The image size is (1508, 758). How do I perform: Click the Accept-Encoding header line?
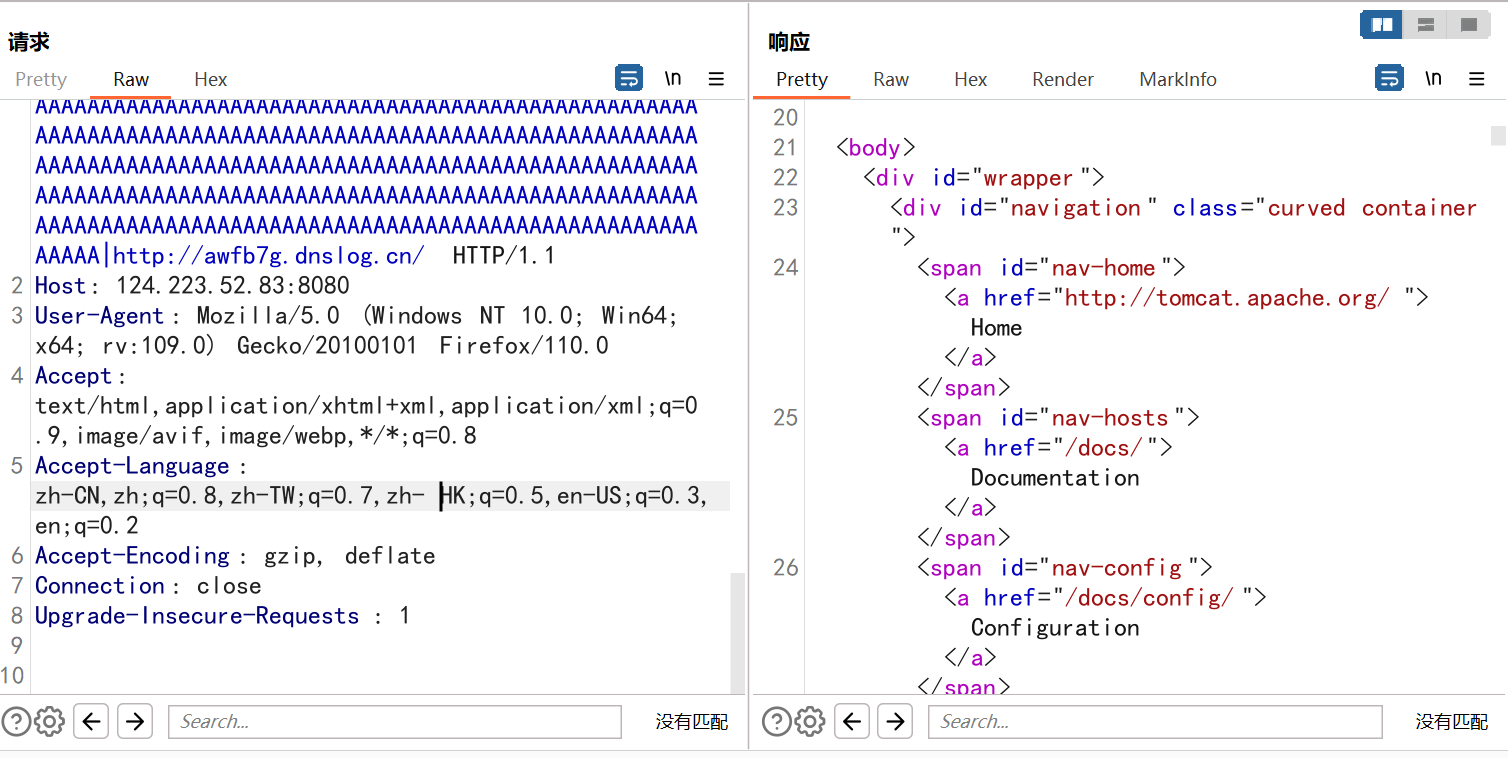[235, 556]
